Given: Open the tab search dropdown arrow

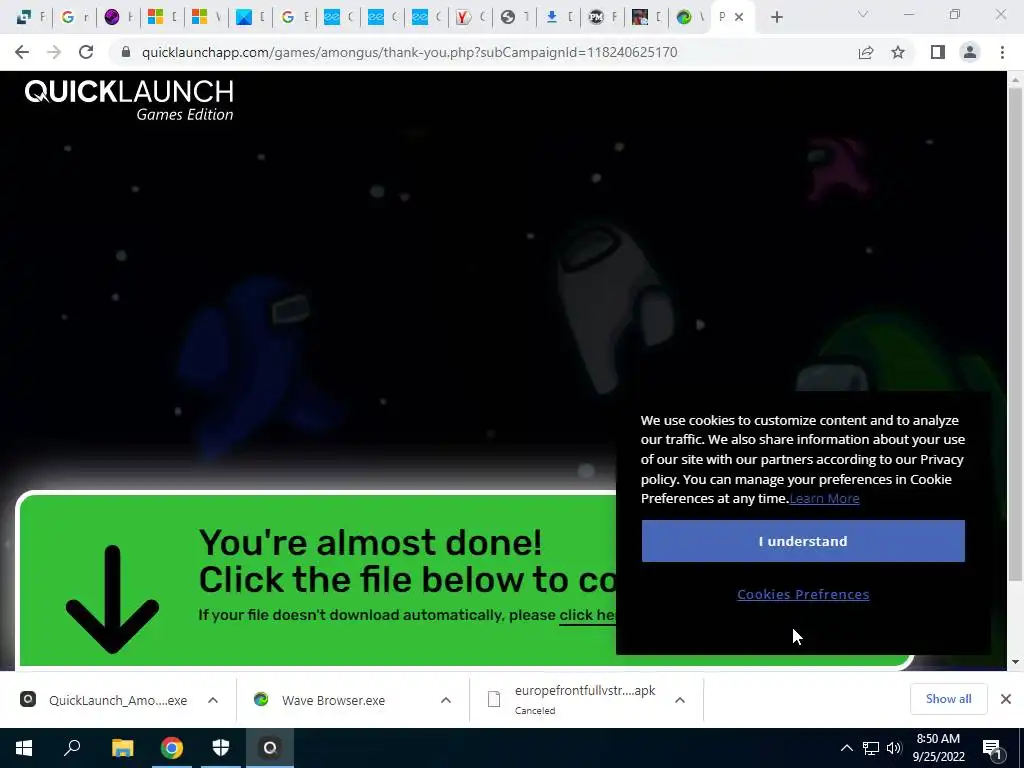Looking at the screenshot, I should coord(863,14).
